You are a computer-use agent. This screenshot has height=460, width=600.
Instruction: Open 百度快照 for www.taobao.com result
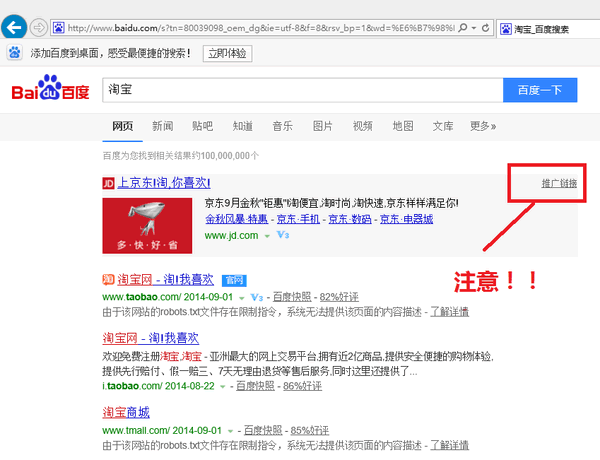click(292, 297)
